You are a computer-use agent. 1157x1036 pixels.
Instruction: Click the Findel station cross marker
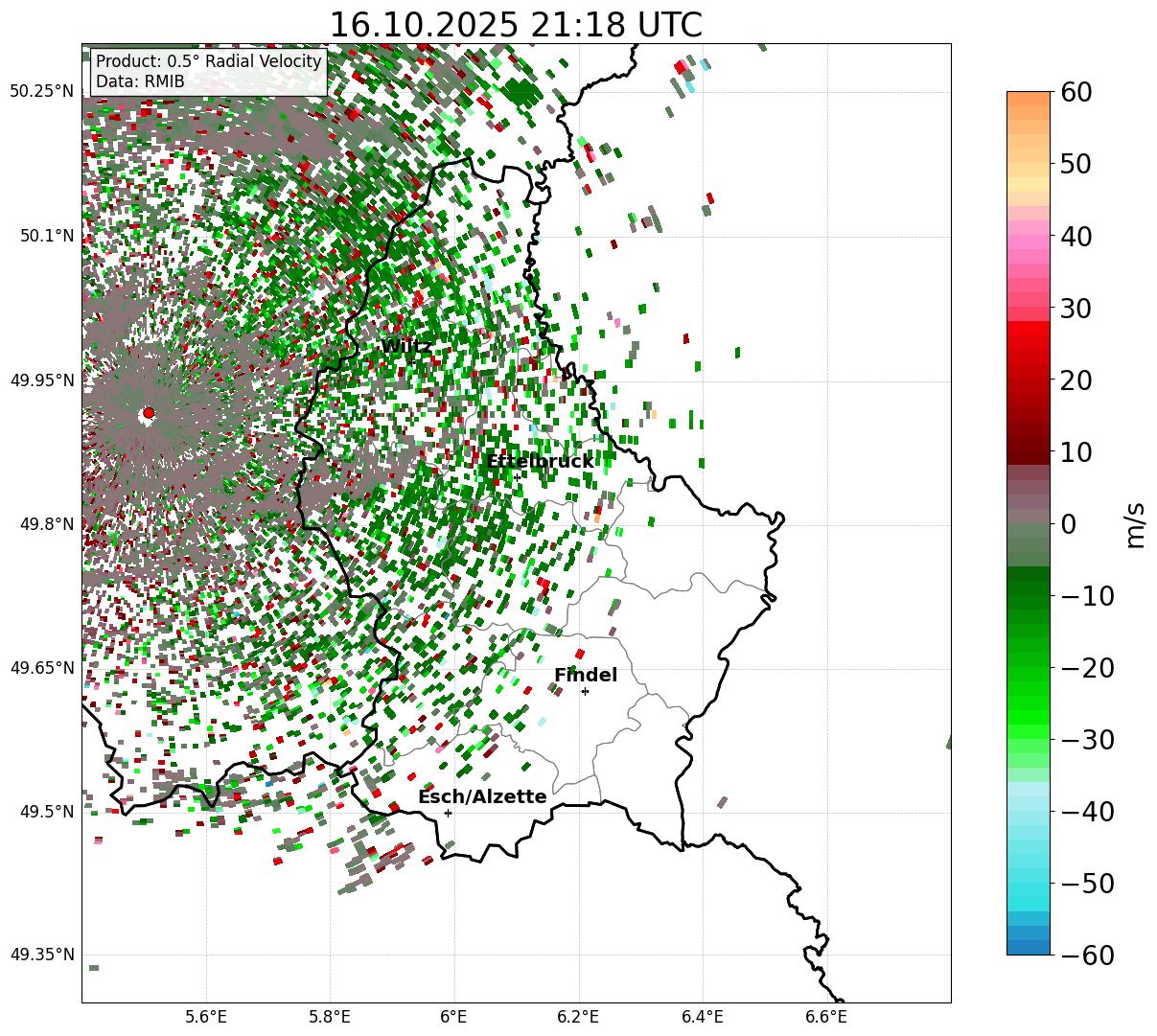[585, 691]
